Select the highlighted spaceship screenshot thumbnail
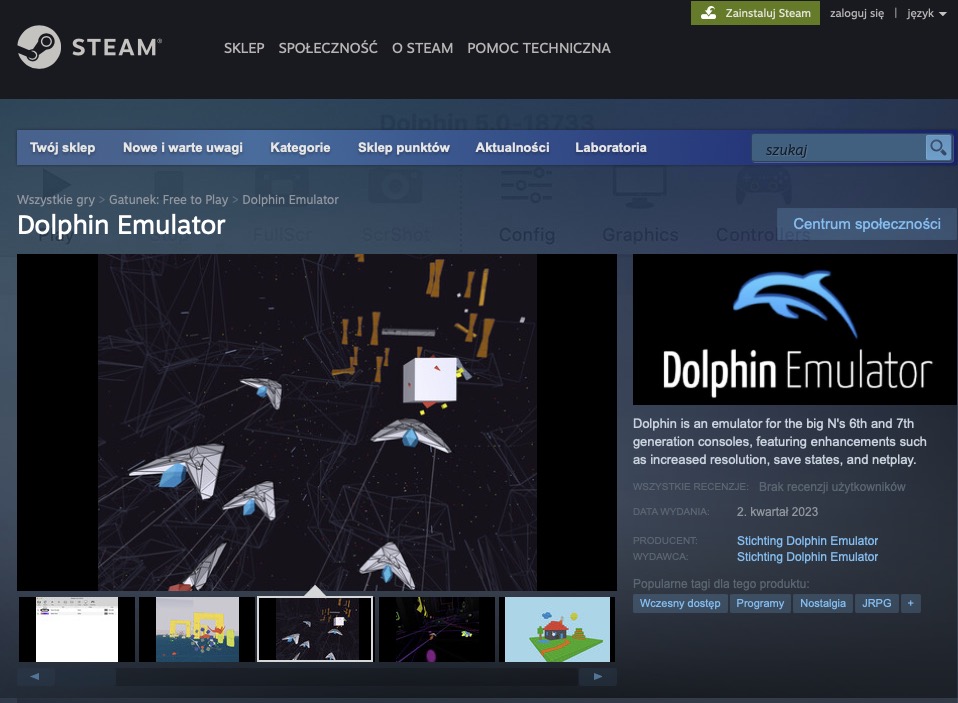Viewport: 958px width, 703px height. [x=315, y=629]
